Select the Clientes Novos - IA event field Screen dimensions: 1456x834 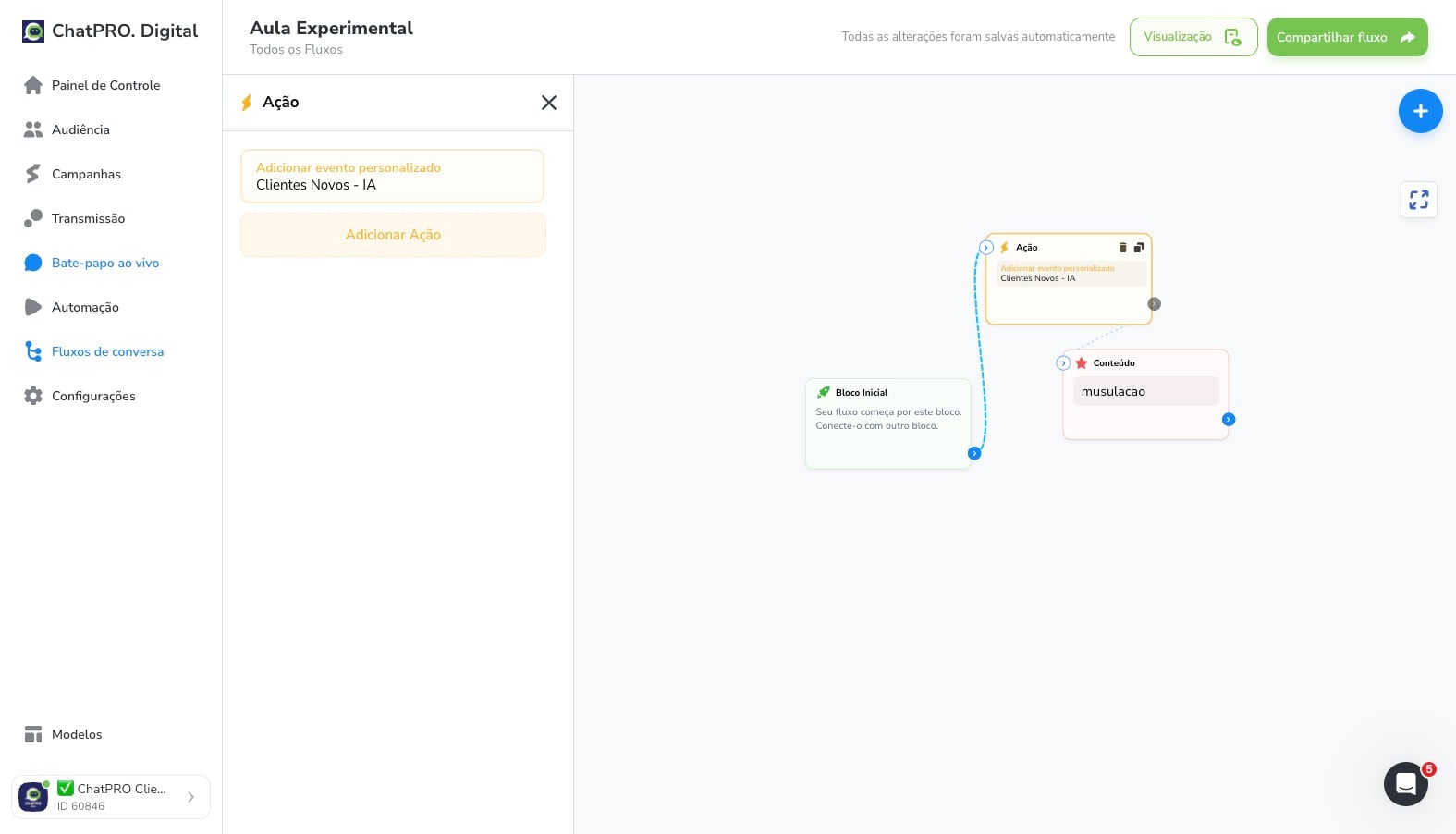pos(392,177)
